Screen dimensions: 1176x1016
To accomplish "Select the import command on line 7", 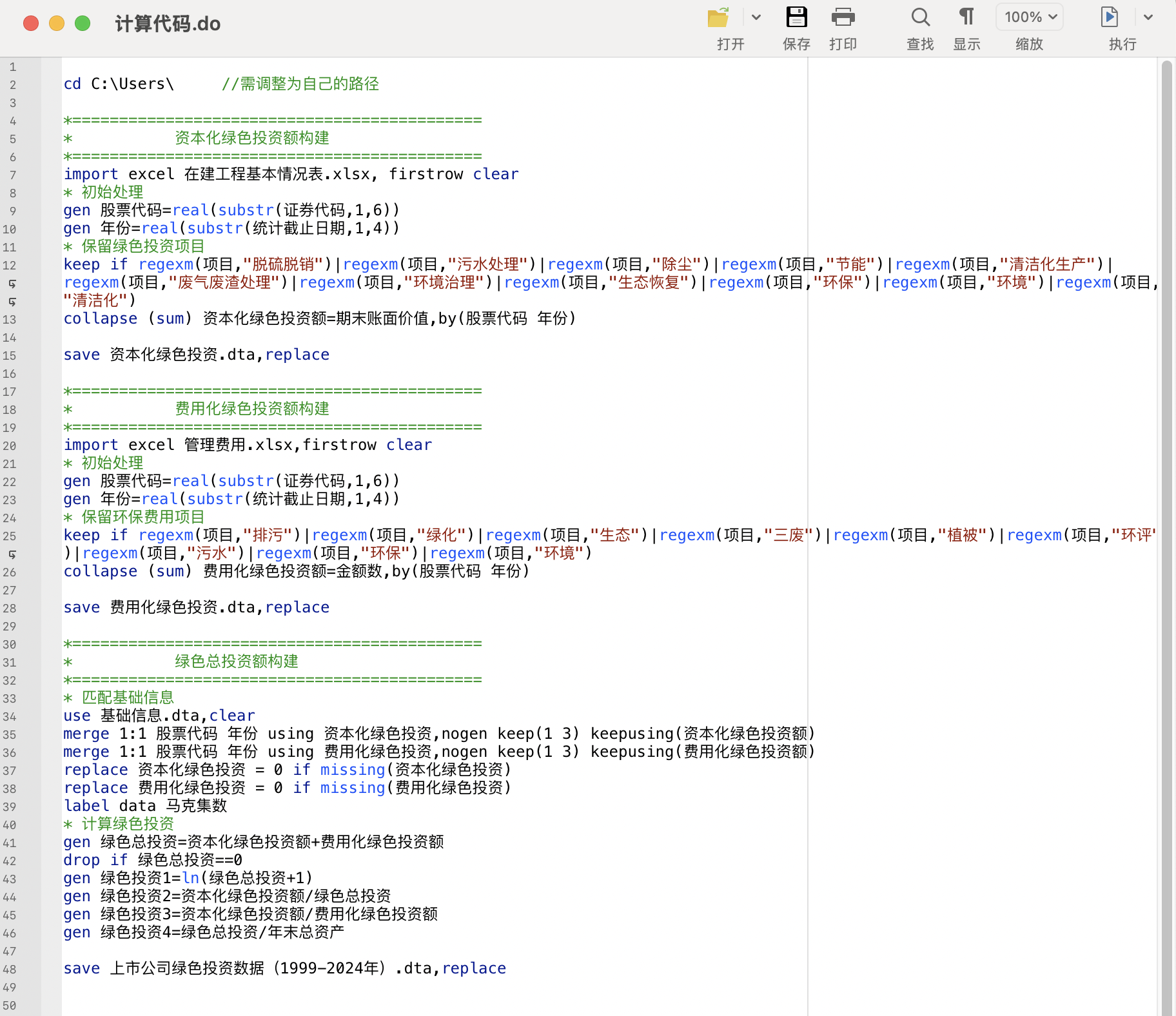I will click(90, 173).
